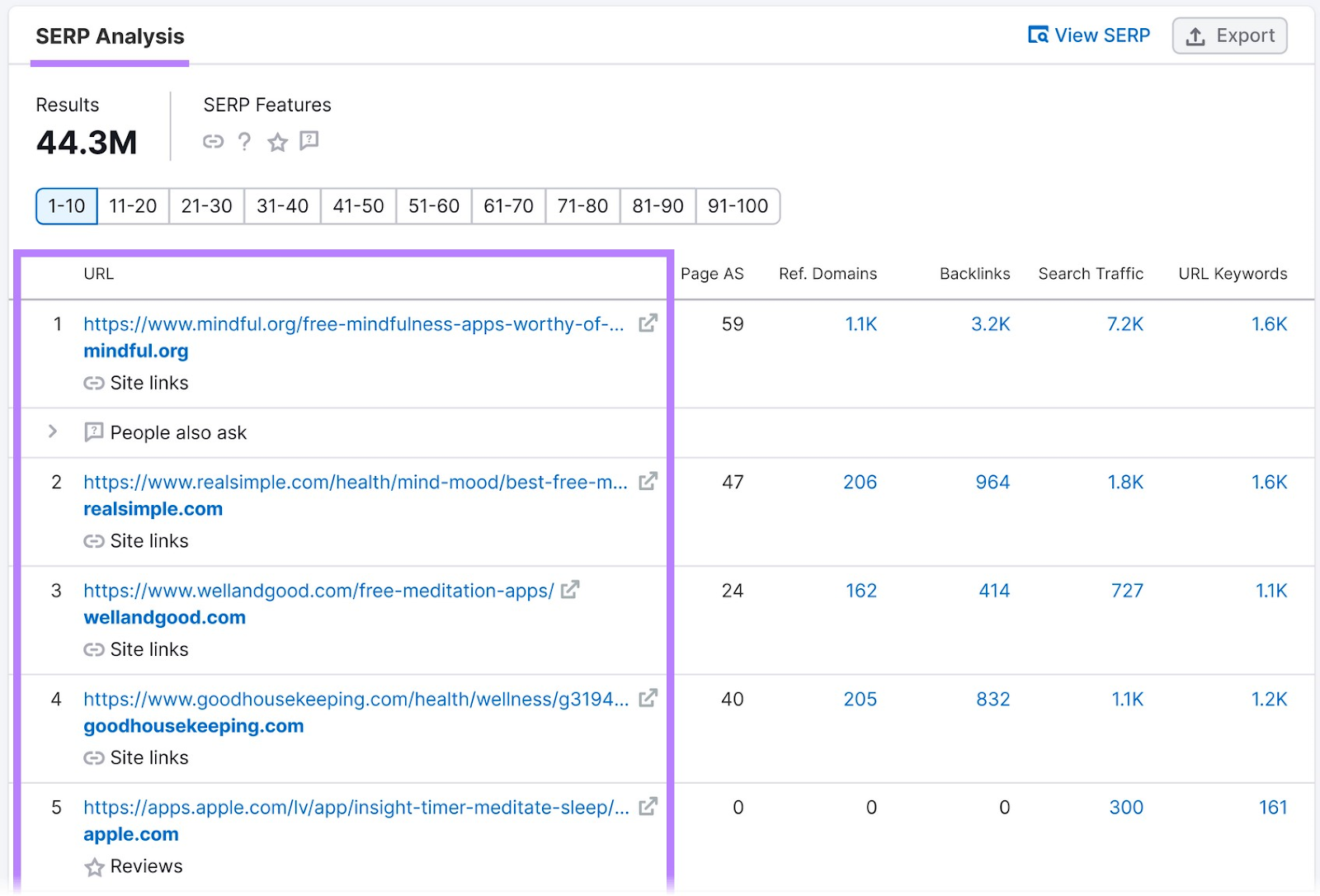Screen dimensions: 1320x896
Task: Open the mindful.org free mindfulness apps URL
Action: coord(353,324)
